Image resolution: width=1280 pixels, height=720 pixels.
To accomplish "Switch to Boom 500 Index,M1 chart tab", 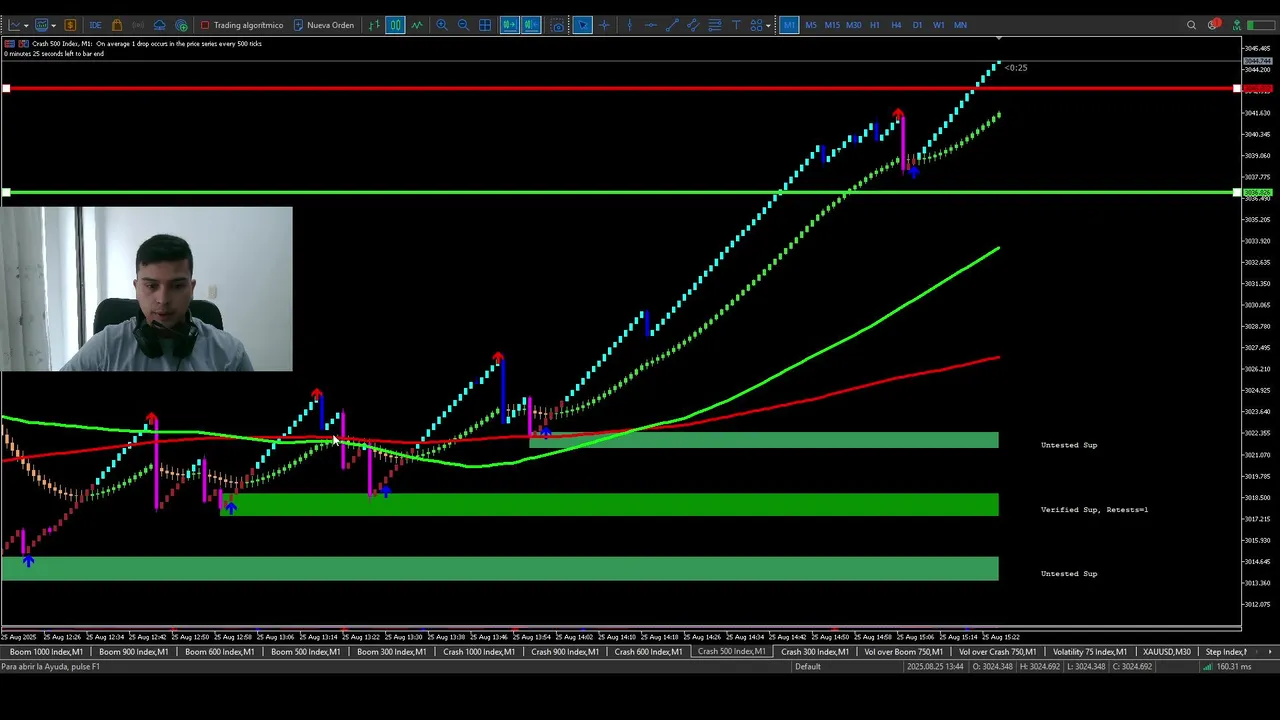I will tap(305, 652).
